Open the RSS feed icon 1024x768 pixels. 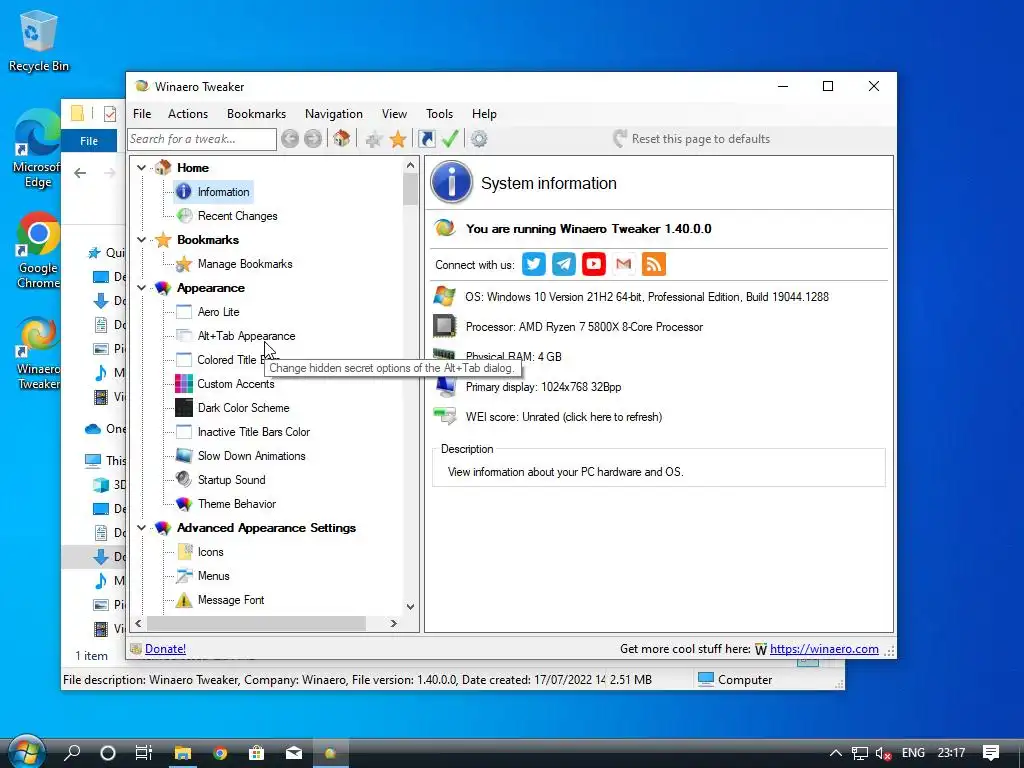point(654,264)
